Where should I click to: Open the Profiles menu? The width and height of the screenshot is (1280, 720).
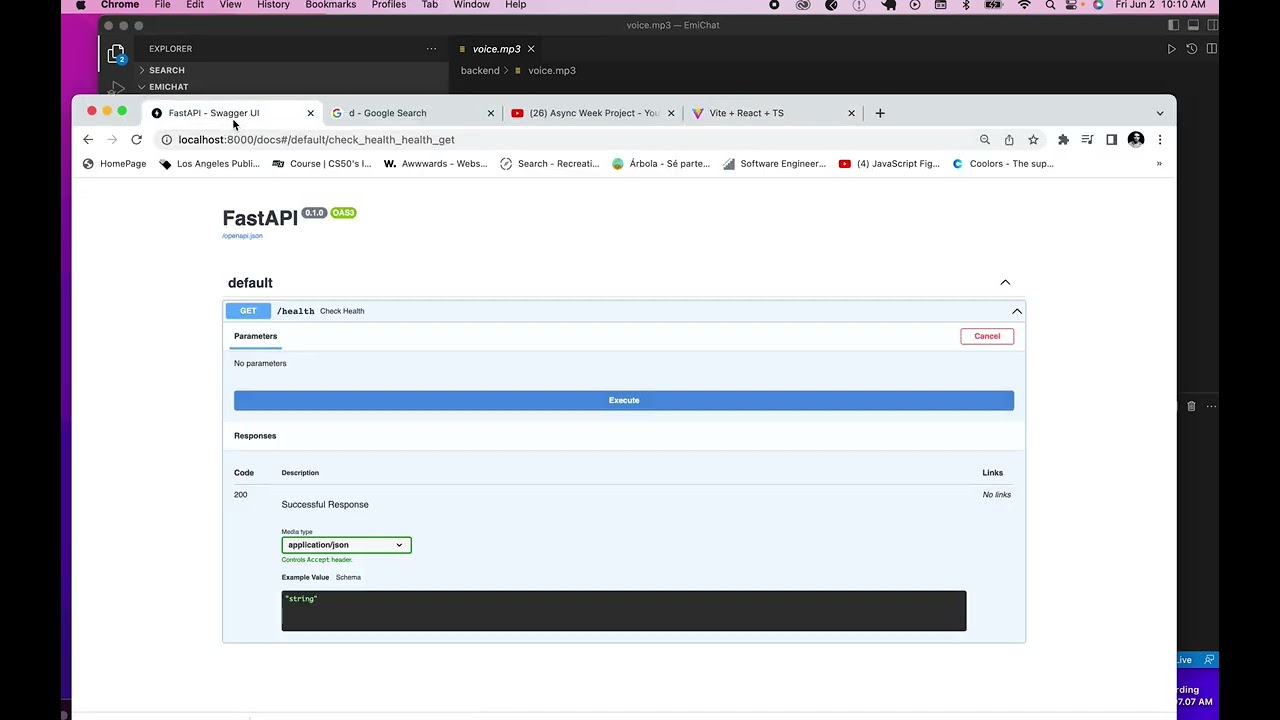(389, 5)
